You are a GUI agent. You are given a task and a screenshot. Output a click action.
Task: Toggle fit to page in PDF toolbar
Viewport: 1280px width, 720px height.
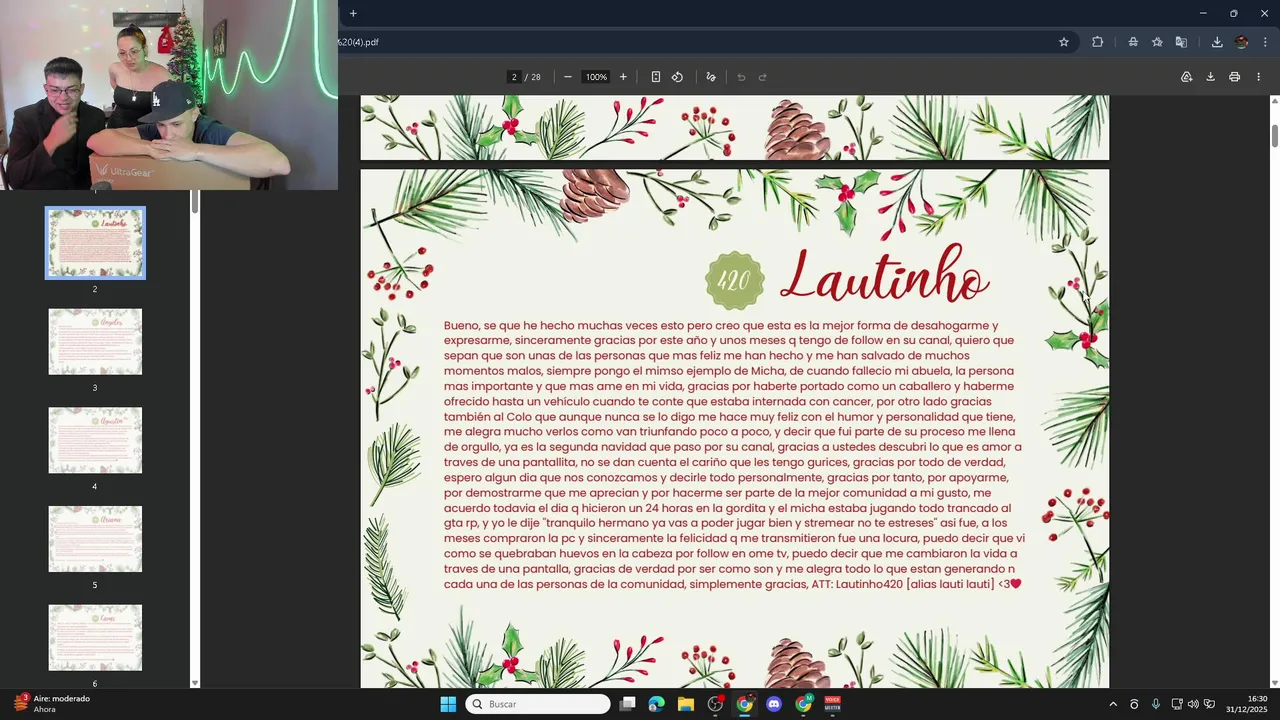pyautogui.click(x=656, y=77)
